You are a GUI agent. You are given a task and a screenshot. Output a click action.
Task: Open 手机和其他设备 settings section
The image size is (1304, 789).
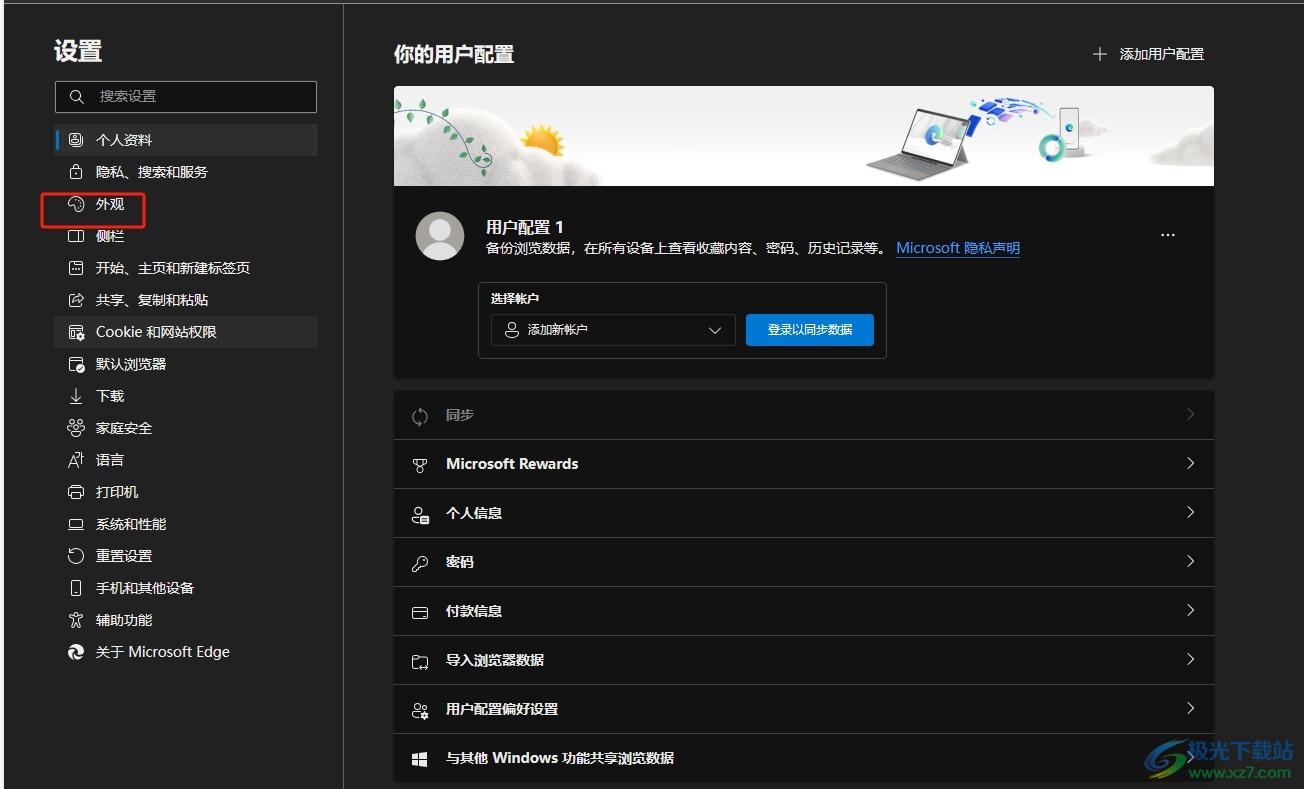click(186, 588)
